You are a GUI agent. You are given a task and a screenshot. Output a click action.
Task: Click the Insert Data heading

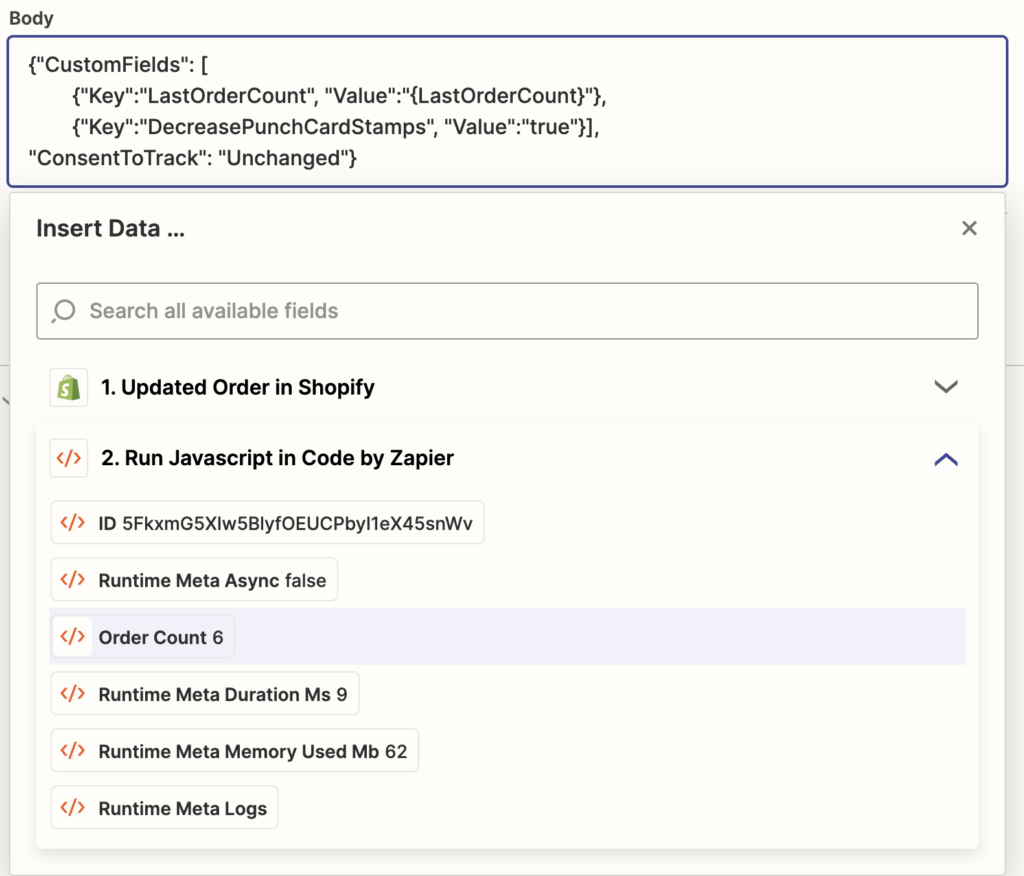point(110,229)
